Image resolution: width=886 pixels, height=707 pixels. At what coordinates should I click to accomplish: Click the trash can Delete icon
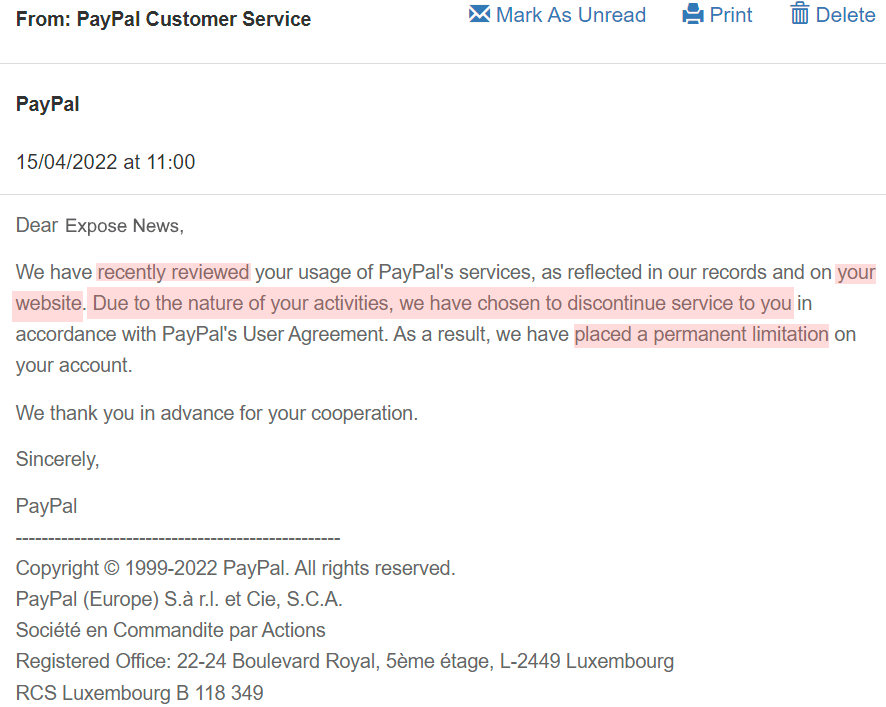pos(800,13)
